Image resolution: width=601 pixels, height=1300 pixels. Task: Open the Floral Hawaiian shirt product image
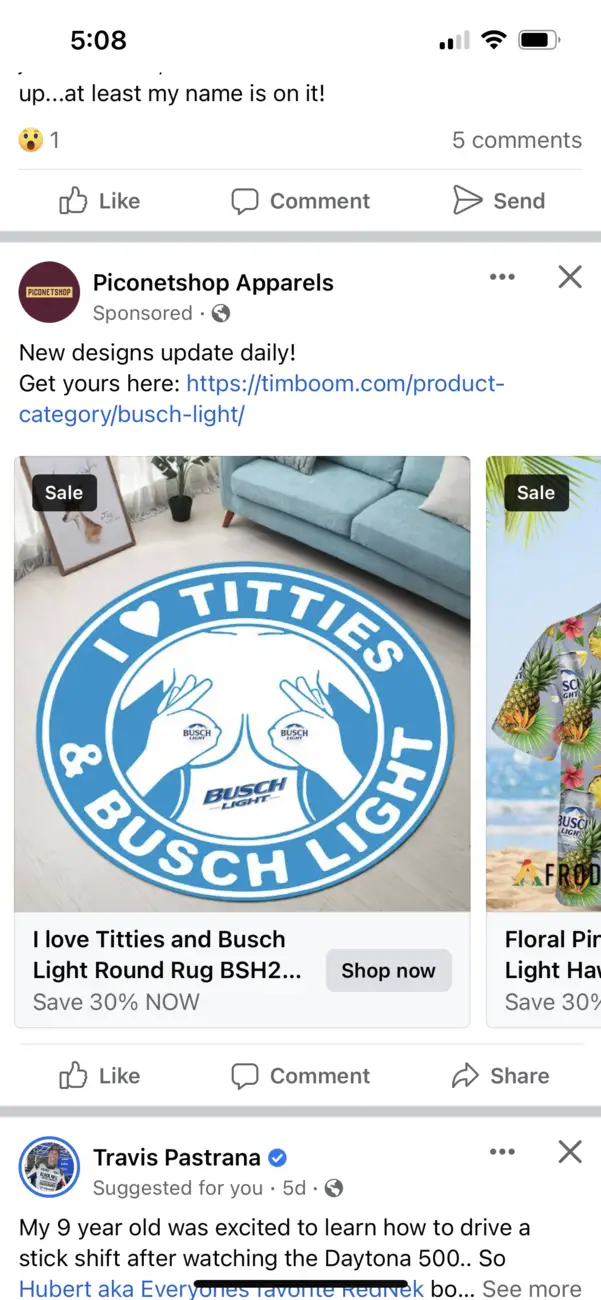(544, 684)
